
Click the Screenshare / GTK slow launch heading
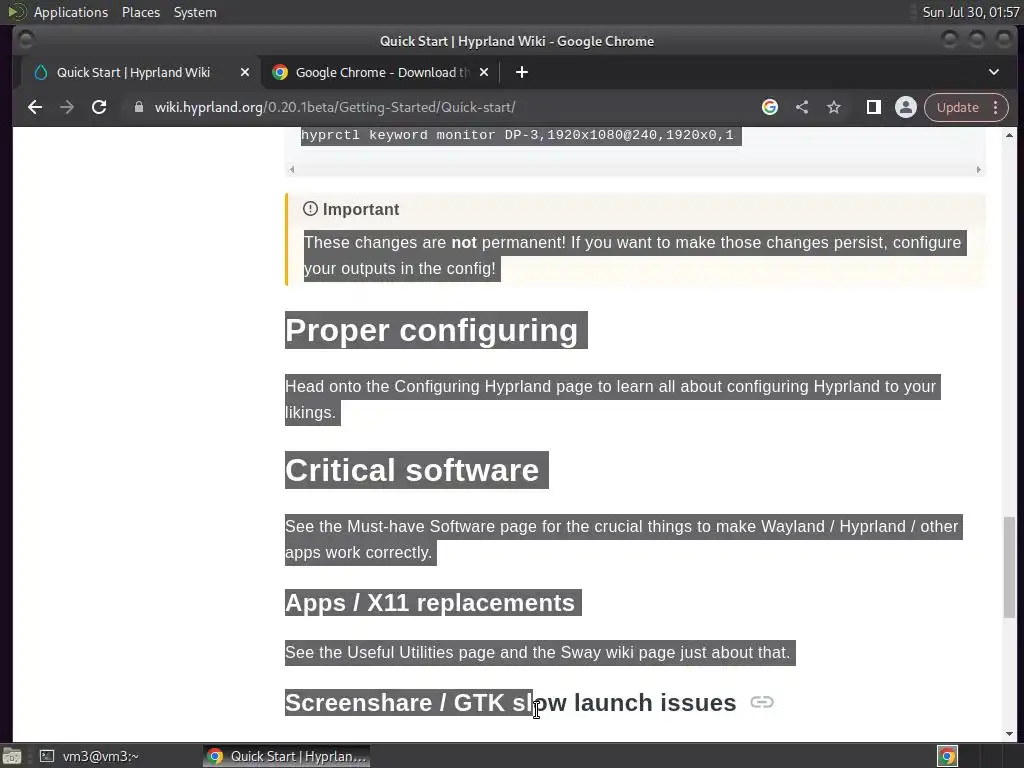pos(511,703)
